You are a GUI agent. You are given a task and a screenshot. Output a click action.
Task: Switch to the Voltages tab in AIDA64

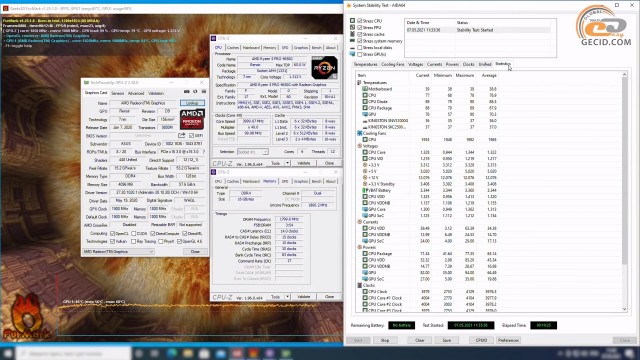416,64
